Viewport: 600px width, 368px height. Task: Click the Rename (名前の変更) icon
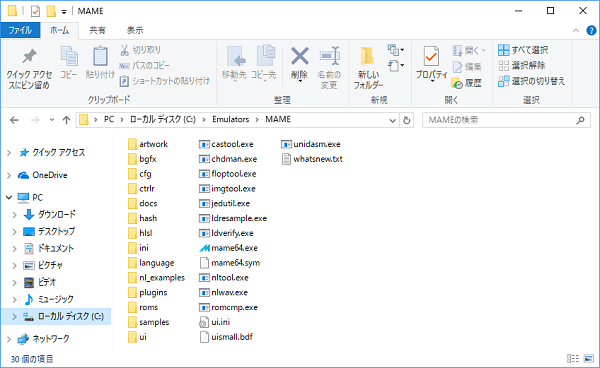pyautogui.click(x=330, y=56)
